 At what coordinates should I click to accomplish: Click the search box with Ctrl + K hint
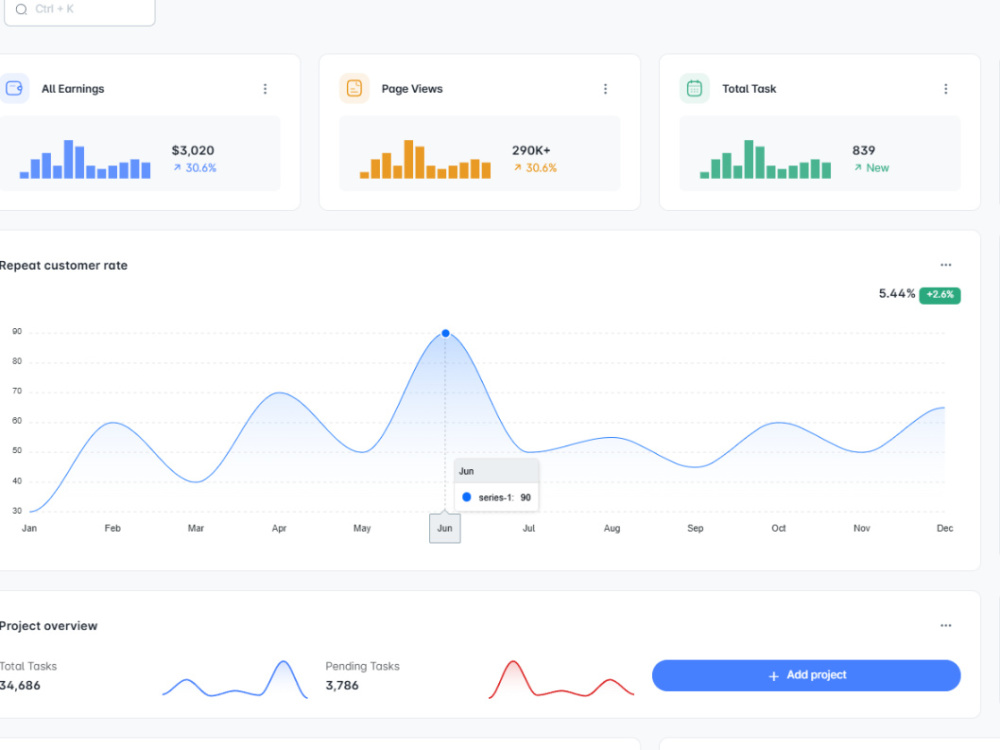tap(79, 10)
